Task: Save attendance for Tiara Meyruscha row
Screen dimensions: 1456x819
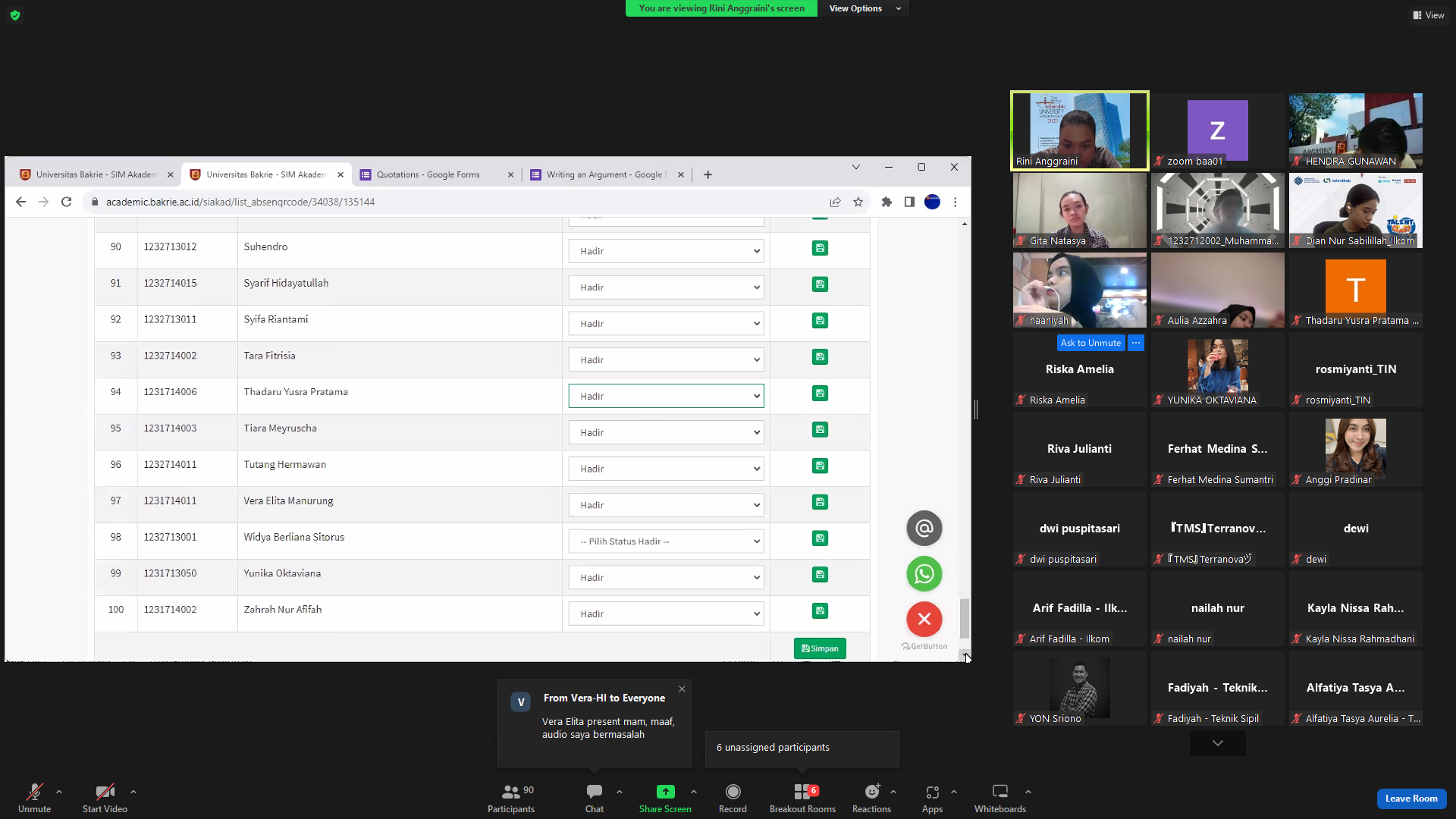Action: click(x=820, y=429)
